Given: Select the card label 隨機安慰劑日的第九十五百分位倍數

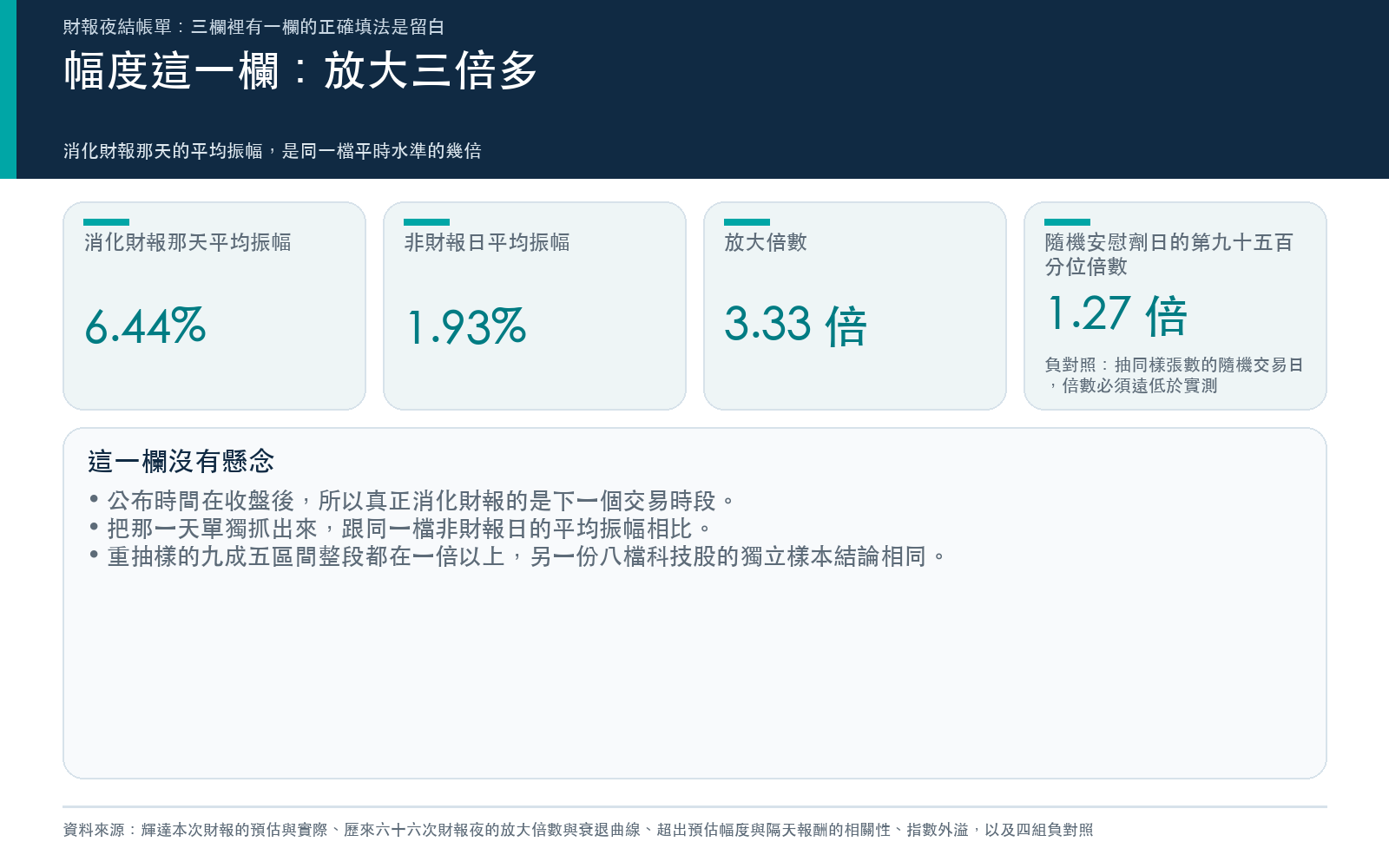Looking at the screenshot, I should (x=1169, y=254).
